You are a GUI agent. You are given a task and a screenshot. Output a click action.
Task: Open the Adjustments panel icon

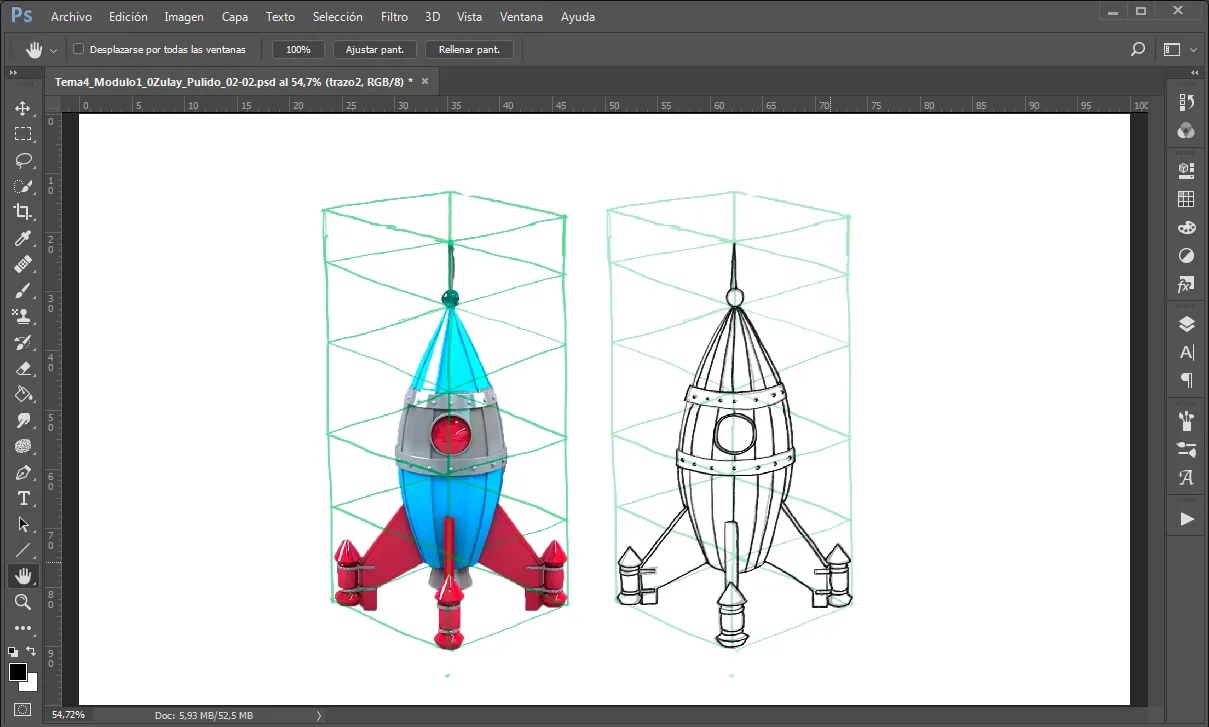[1187, 256]
